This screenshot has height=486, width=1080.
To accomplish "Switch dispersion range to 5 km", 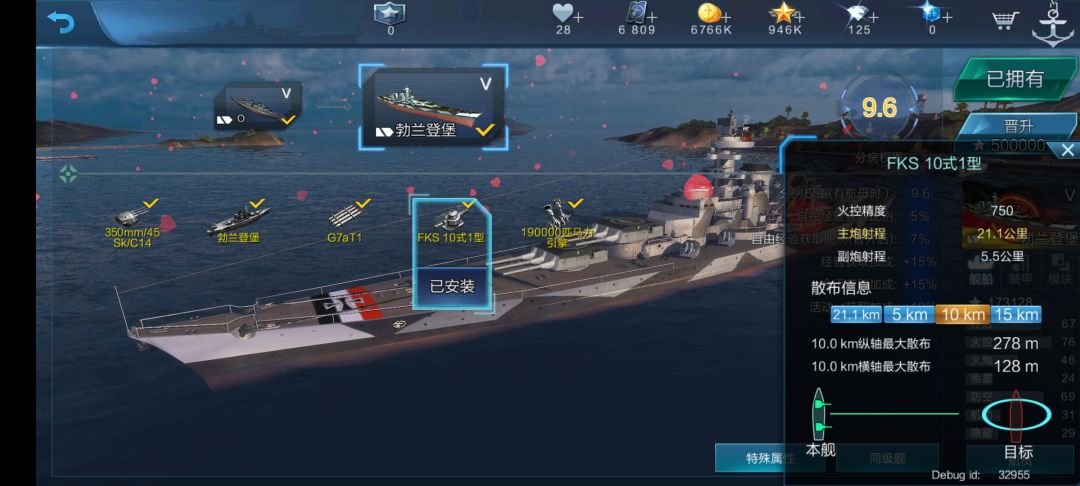I will click(x=909, y=315).
